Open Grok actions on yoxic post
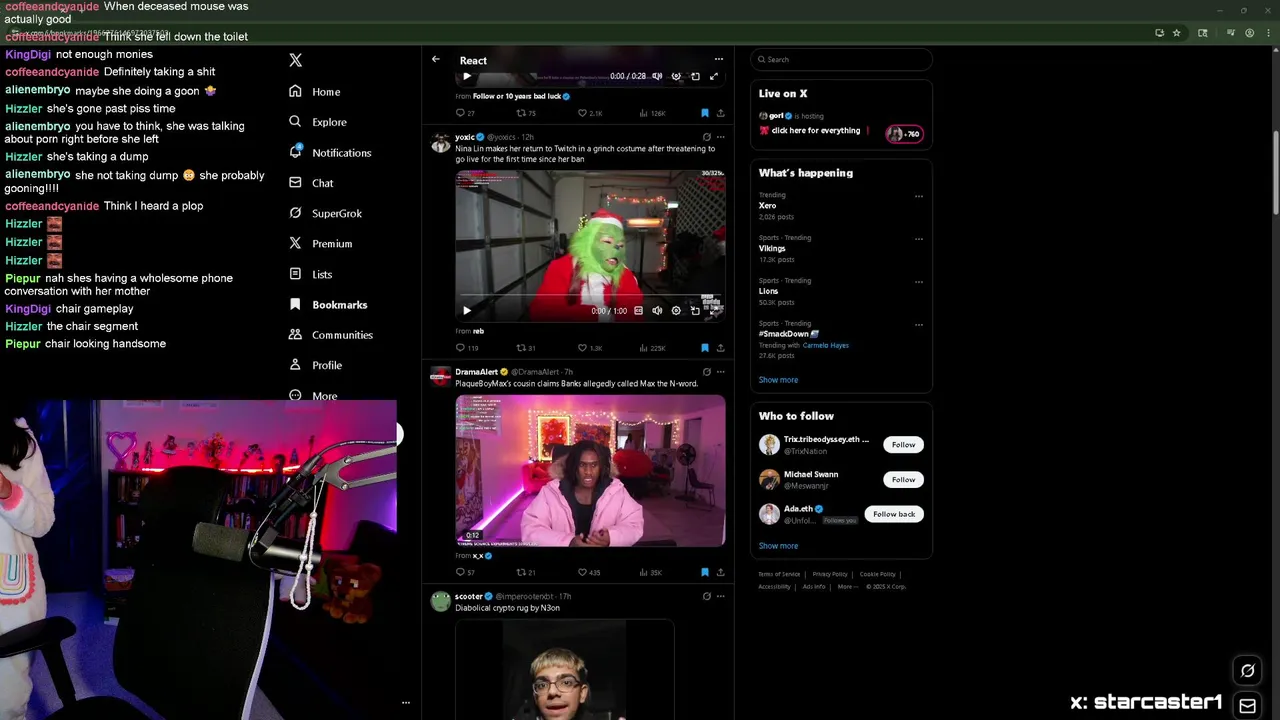Image resolution: width=1280 pixels, height=720 pixels. tap(706, 137)
